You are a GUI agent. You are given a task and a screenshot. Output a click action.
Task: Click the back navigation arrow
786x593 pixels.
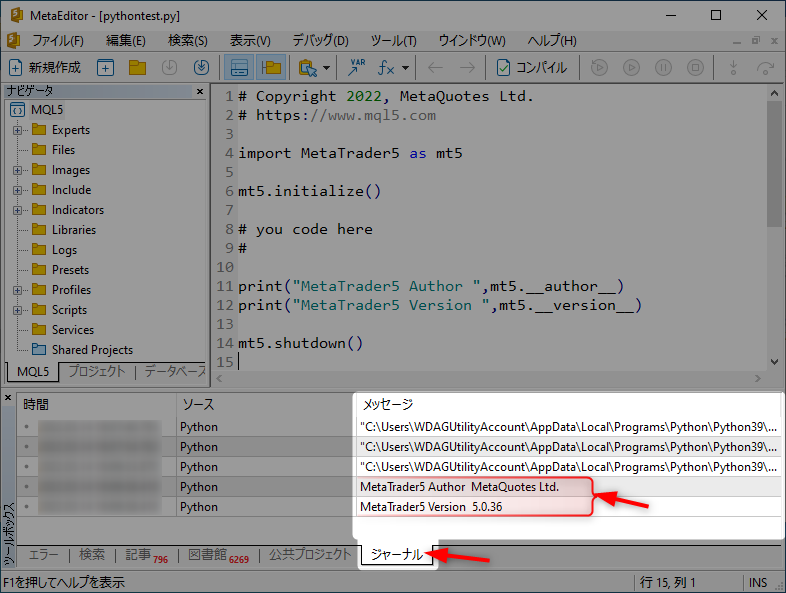435,67
